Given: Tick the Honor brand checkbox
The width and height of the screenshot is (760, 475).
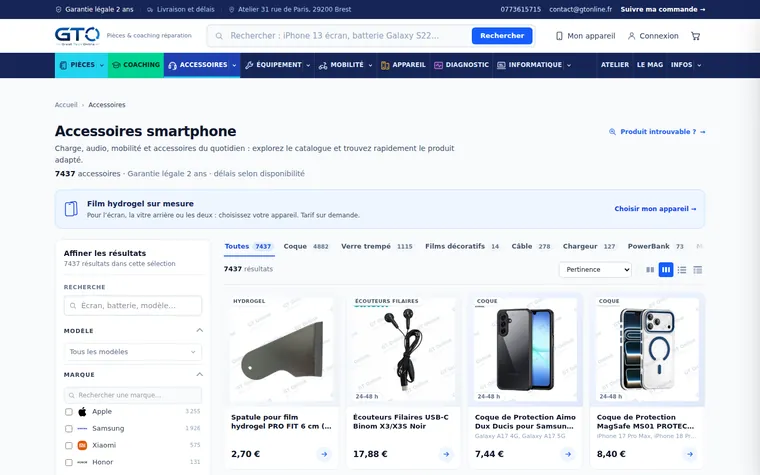Looking at the screenshot, I should pos(69,462).
